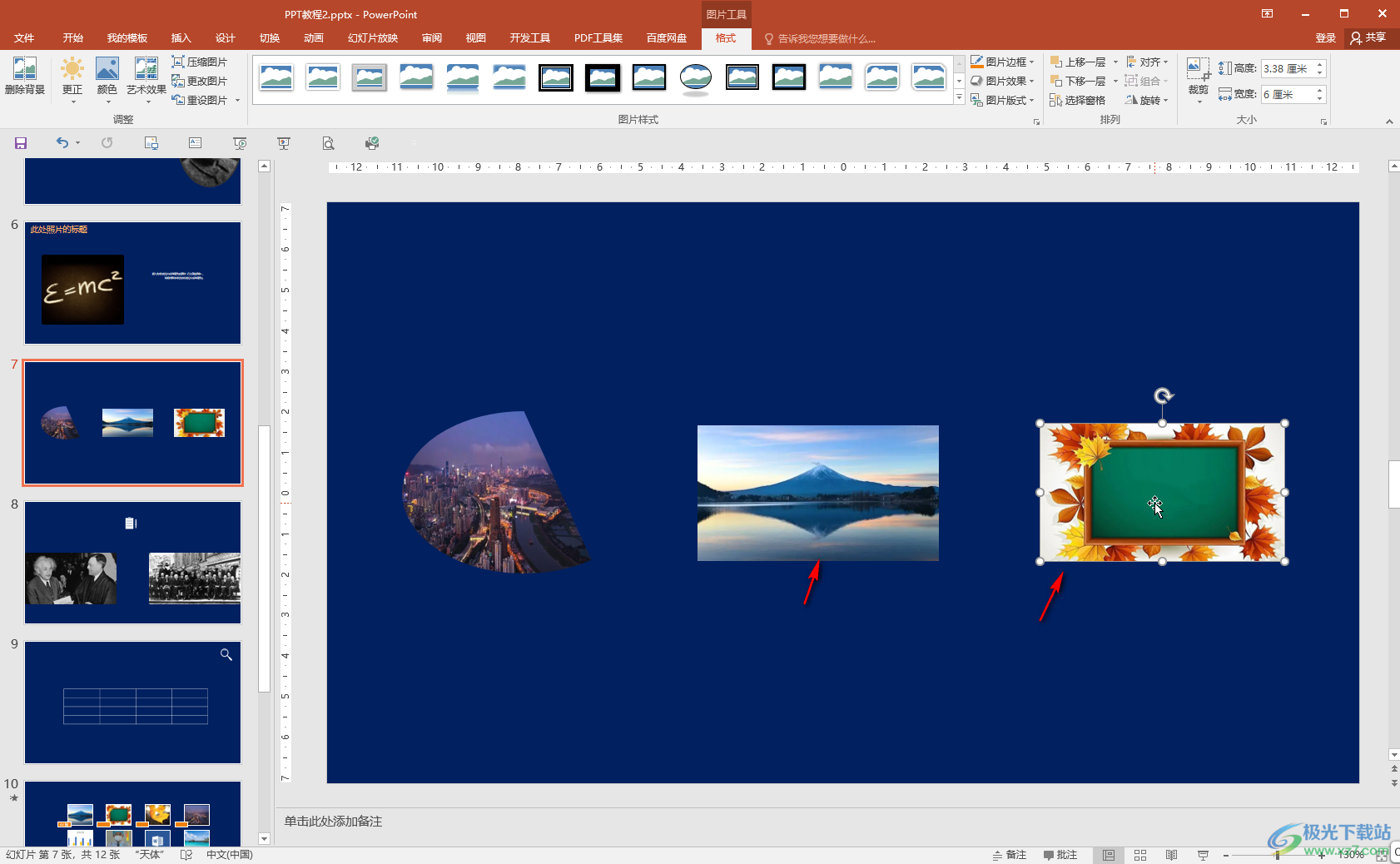Click Reset Picture (重设图片)

point(200,100)
